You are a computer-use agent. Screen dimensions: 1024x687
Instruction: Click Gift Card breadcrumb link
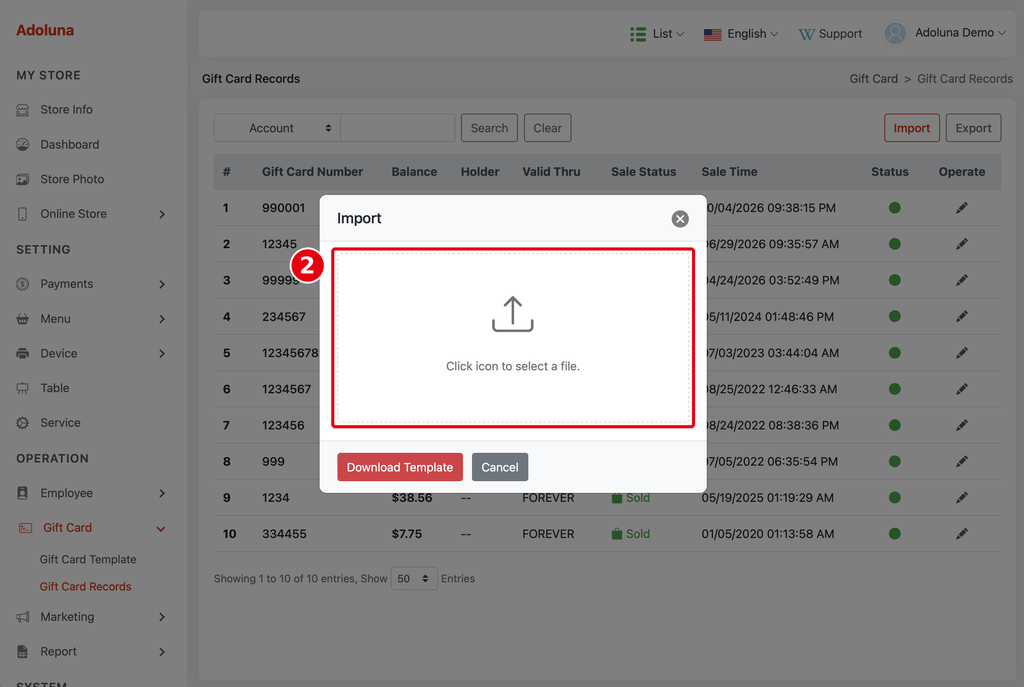click(x=873, y=78)
